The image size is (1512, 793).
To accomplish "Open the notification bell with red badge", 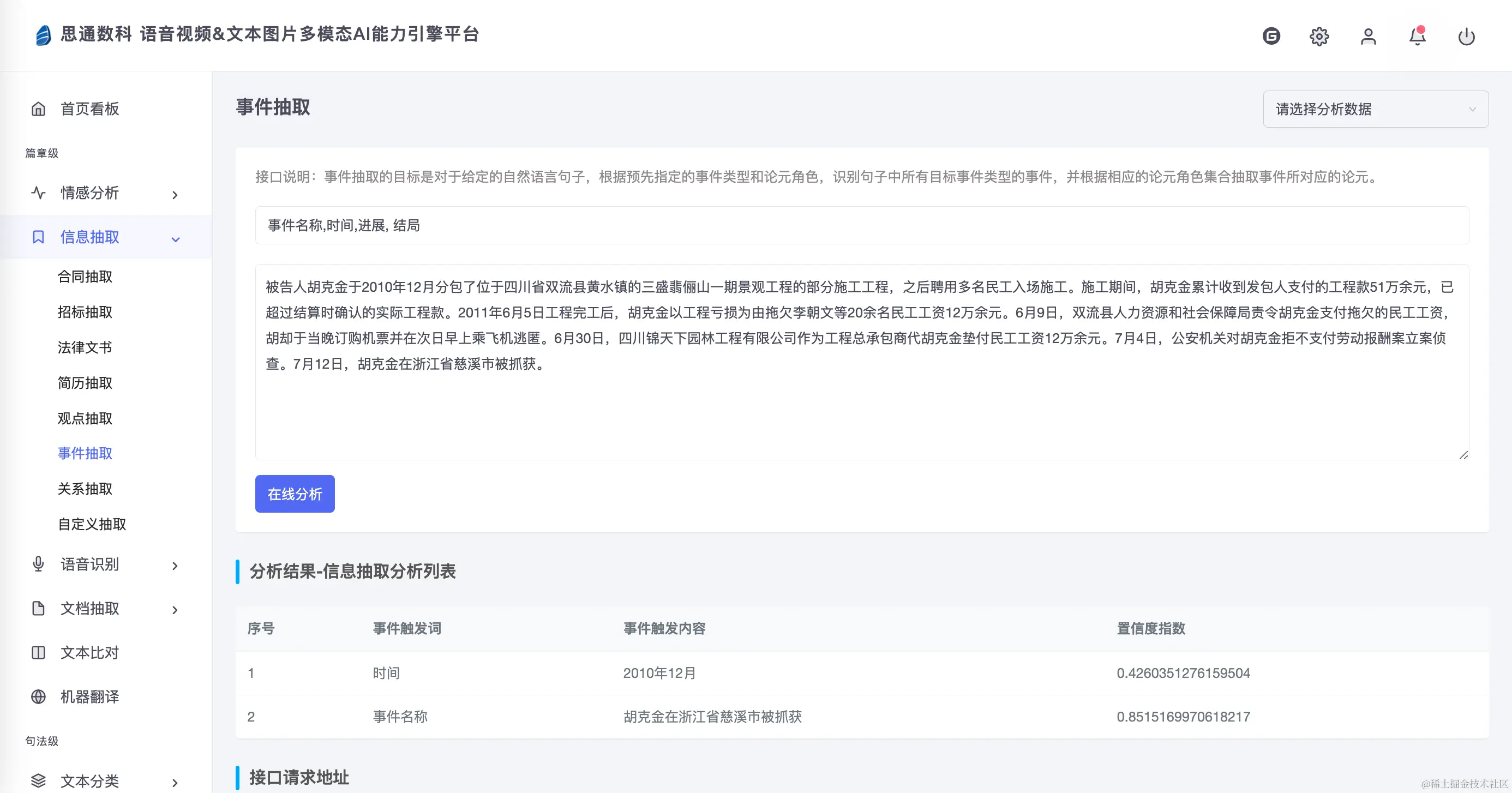I will pos(1418,37).
